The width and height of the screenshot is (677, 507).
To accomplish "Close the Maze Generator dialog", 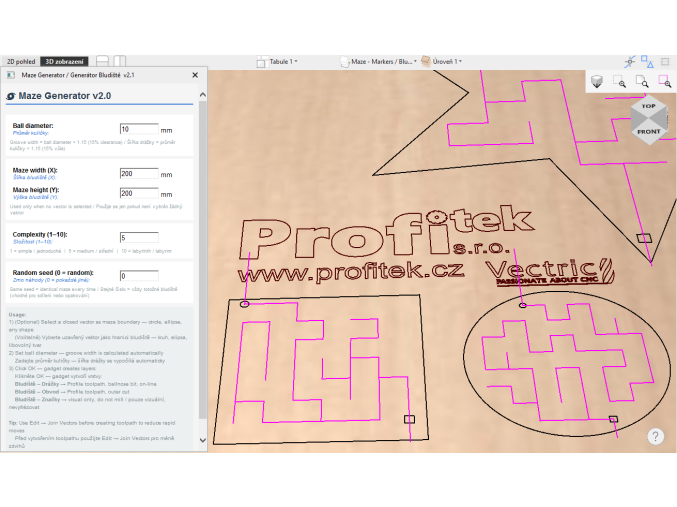I will pos(195,75).
